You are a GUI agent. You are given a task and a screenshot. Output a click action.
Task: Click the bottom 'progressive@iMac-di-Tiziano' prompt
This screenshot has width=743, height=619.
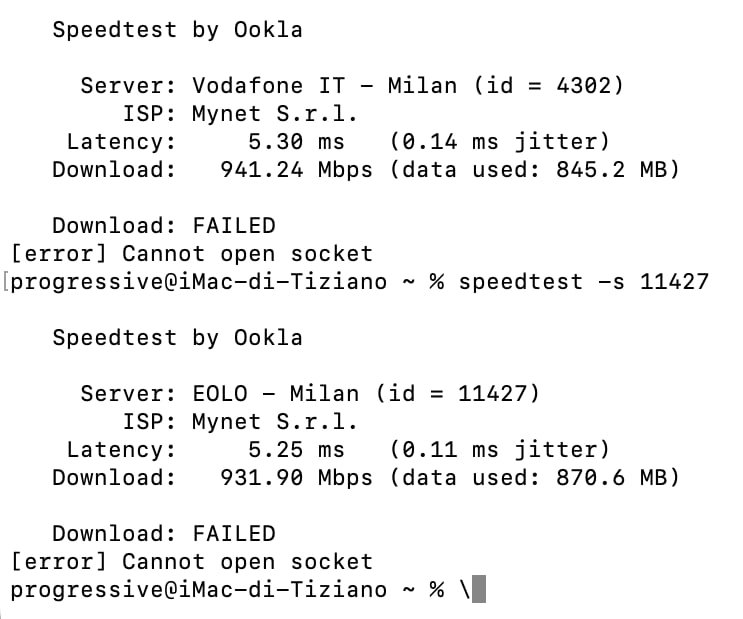point(199,590)
